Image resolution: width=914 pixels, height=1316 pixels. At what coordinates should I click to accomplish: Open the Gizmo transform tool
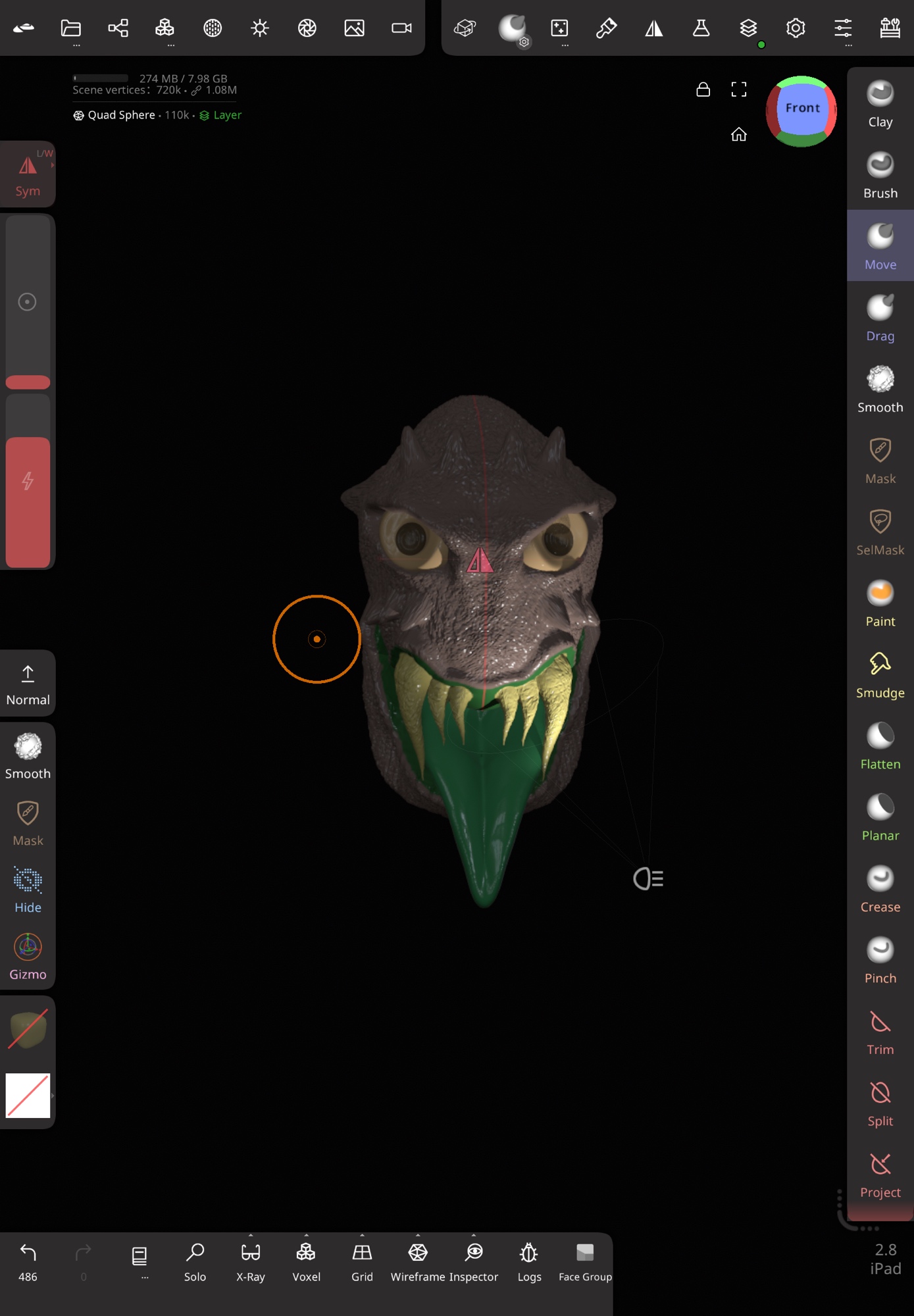point(28,956)
